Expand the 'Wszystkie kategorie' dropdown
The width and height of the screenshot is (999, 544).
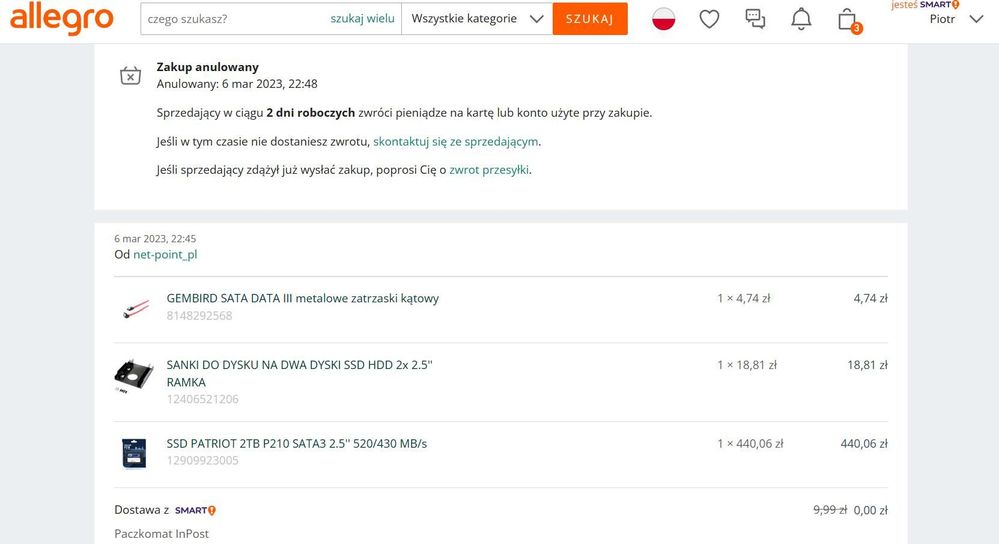tap(477, 19)
